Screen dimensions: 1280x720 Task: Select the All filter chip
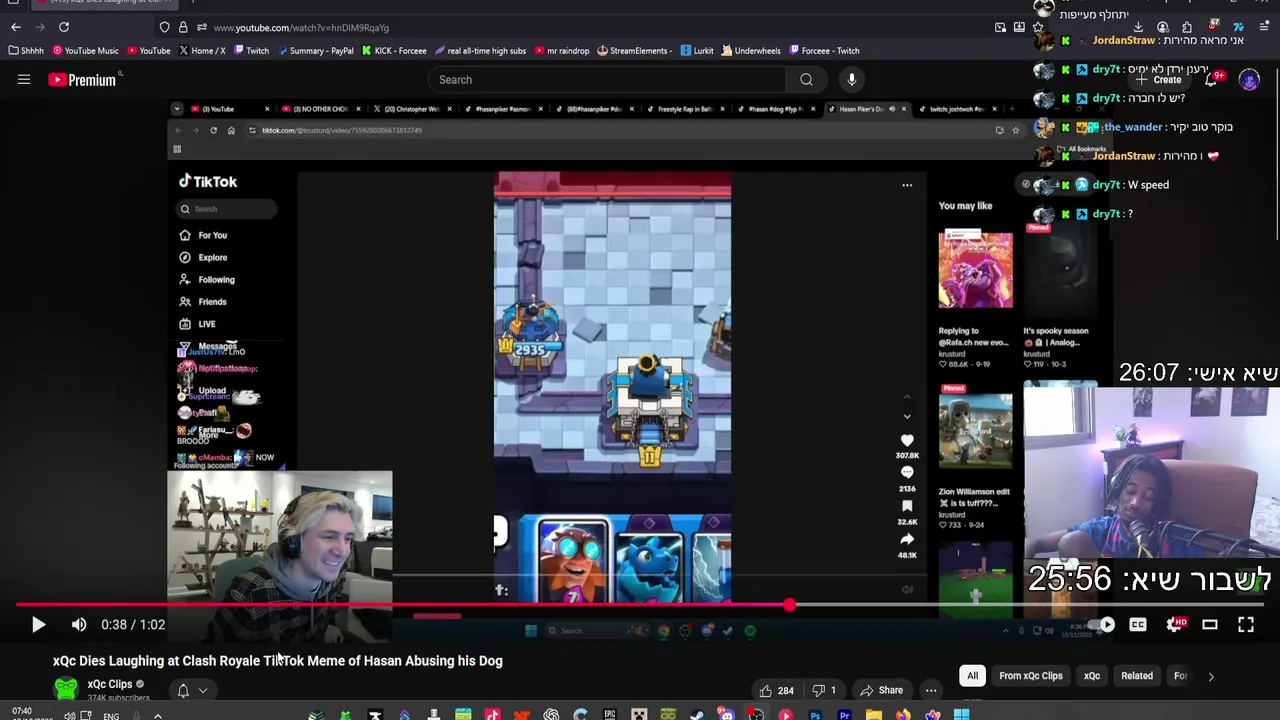tap(972, 676)
